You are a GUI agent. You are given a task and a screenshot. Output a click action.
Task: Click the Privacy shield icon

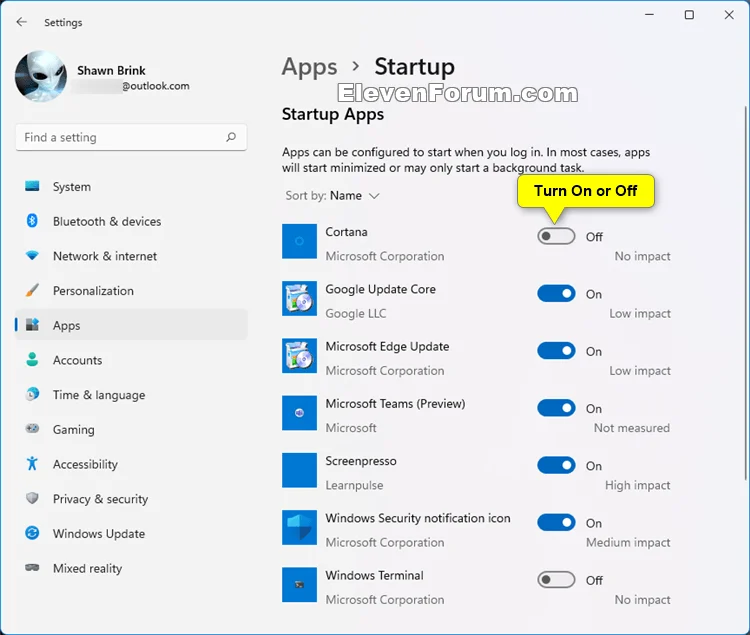[32, 498]
